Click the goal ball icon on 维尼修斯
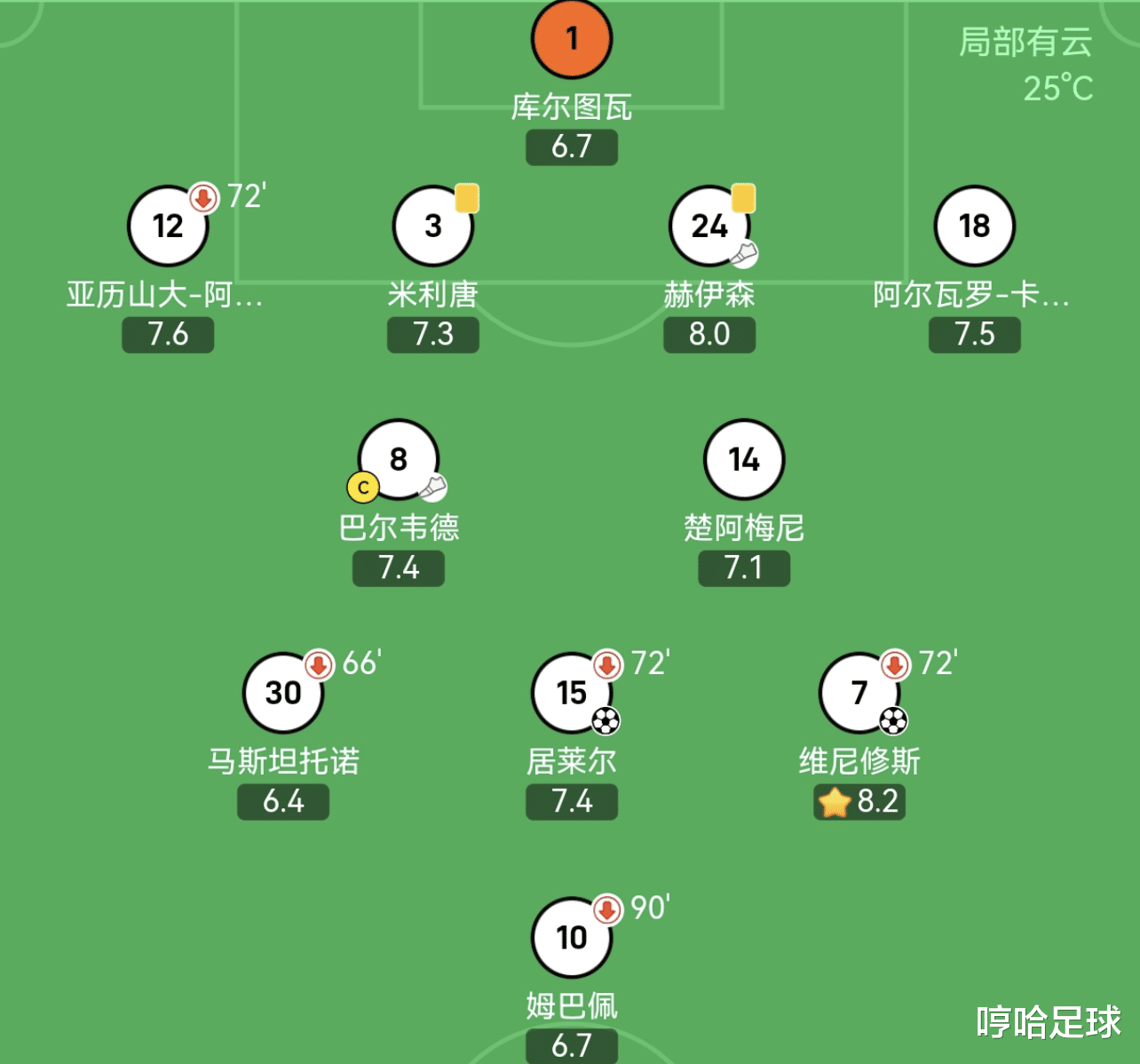The image size is (1140, 1064). 893,720
